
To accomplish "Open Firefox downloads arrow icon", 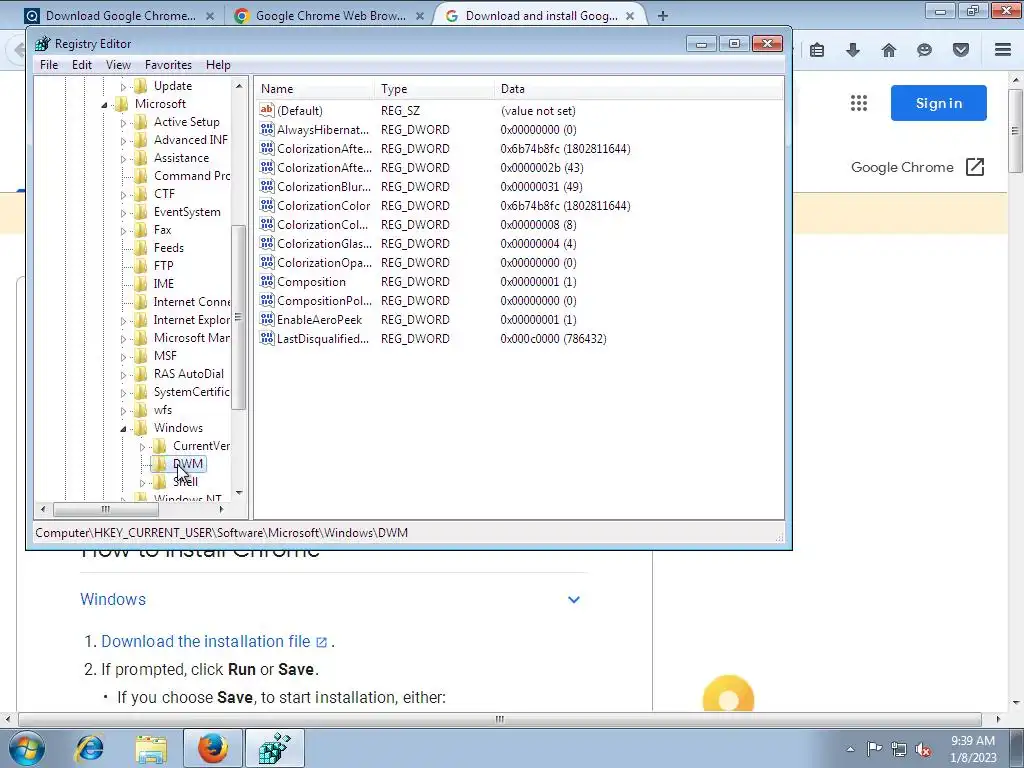I will pos(853,50).
